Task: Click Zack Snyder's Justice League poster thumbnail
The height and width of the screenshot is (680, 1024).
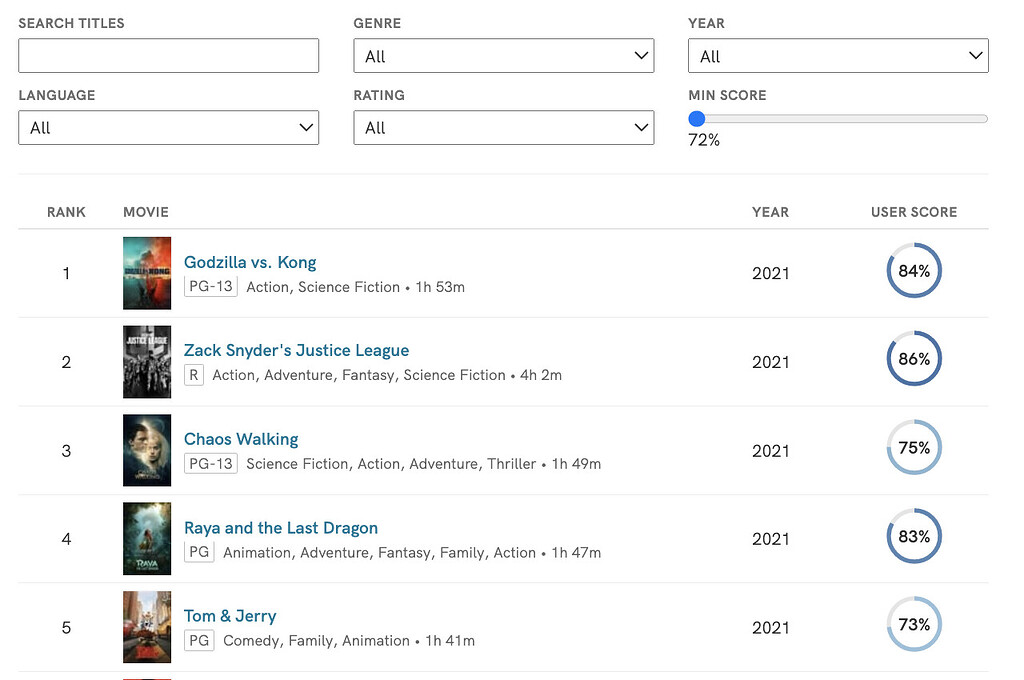Action: point(147,362)
